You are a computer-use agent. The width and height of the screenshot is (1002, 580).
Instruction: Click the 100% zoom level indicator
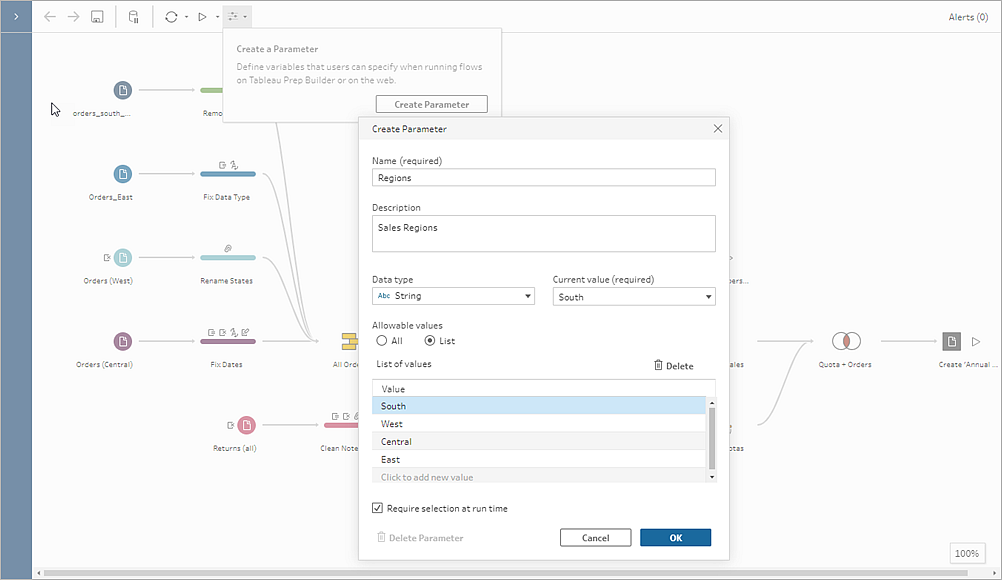pyautogui.click(x=967, y=553)
